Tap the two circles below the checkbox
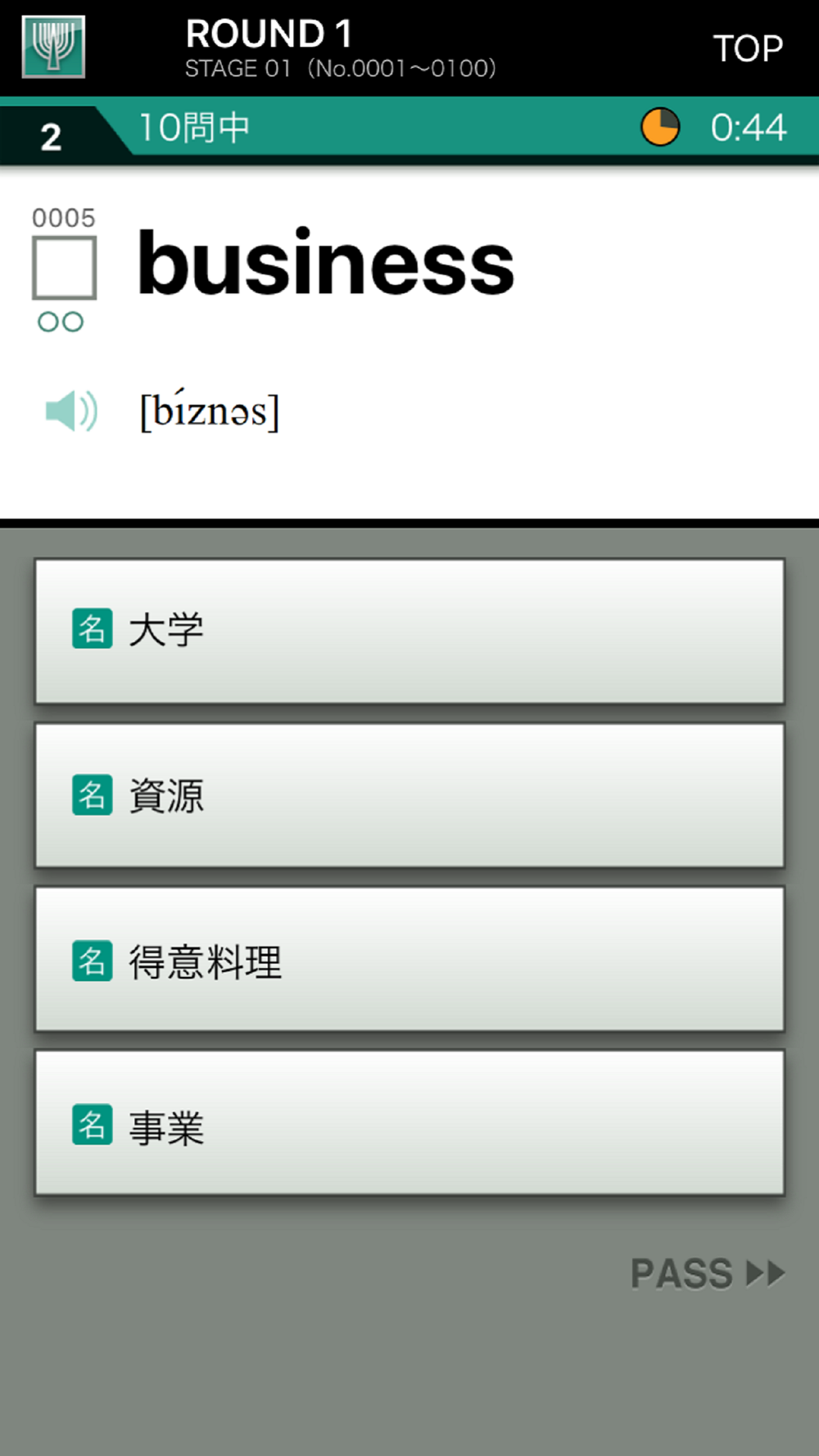The height and width of the screenshot is (1456, 819). pyautogui.click(x=61, y=322)
